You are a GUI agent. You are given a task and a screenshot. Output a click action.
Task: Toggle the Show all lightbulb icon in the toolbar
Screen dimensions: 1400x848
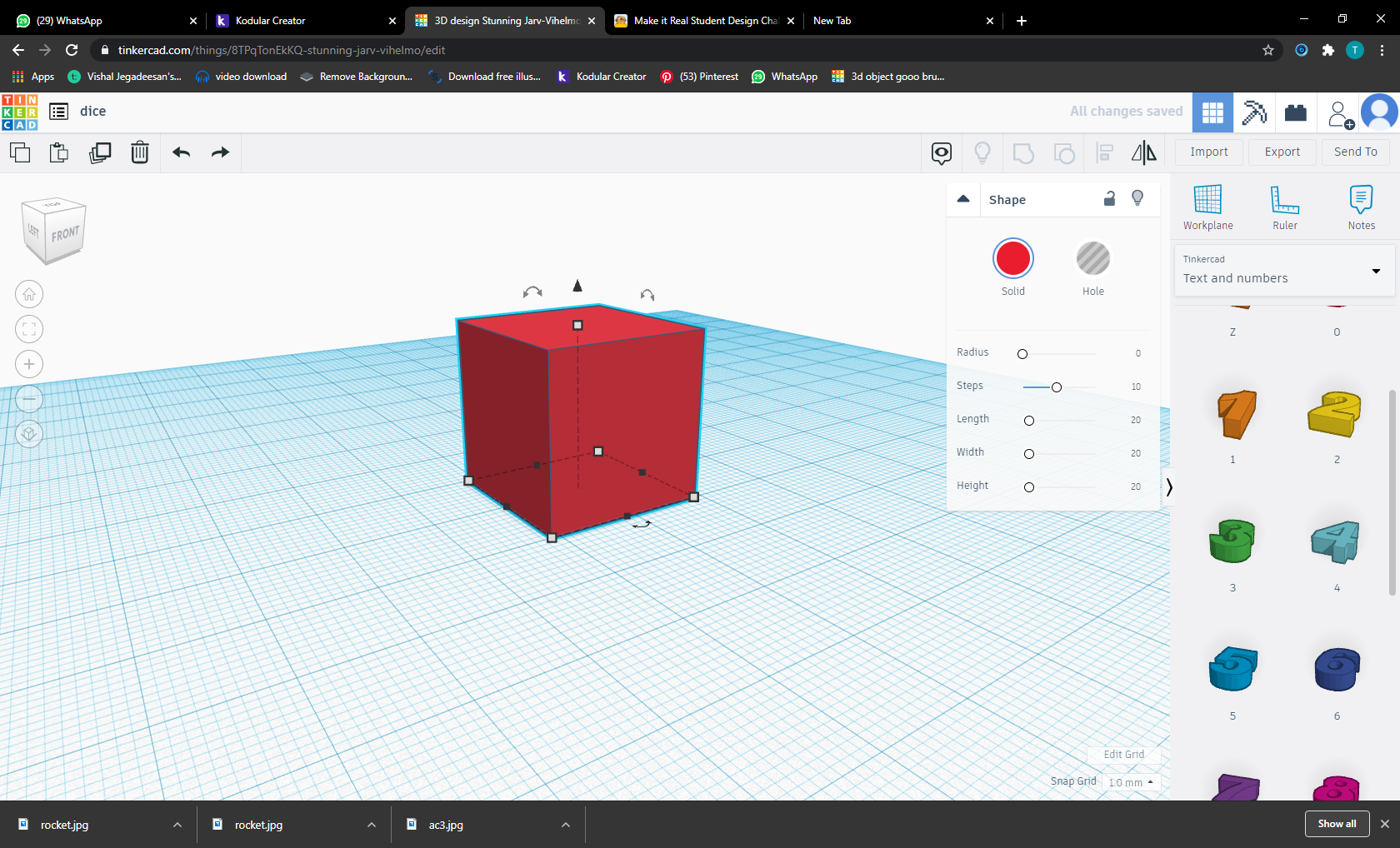(982, 152)
